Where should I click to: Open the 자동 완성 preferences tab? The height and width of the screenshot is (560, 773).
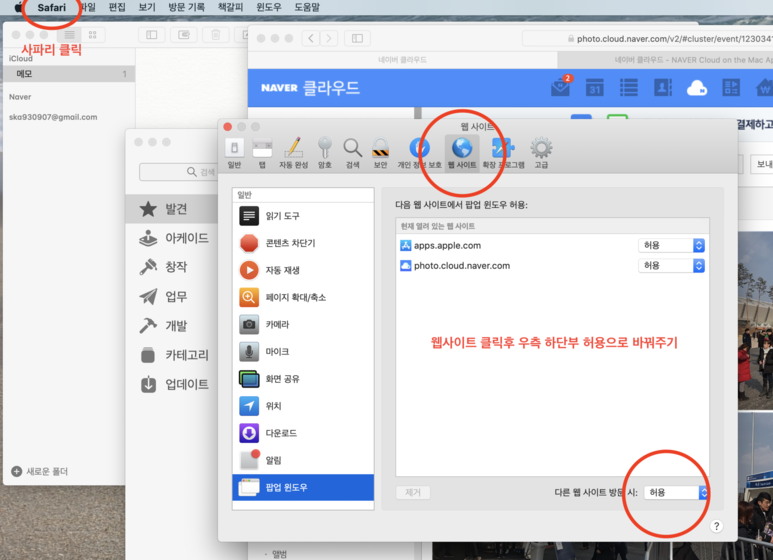click(293, 154)
